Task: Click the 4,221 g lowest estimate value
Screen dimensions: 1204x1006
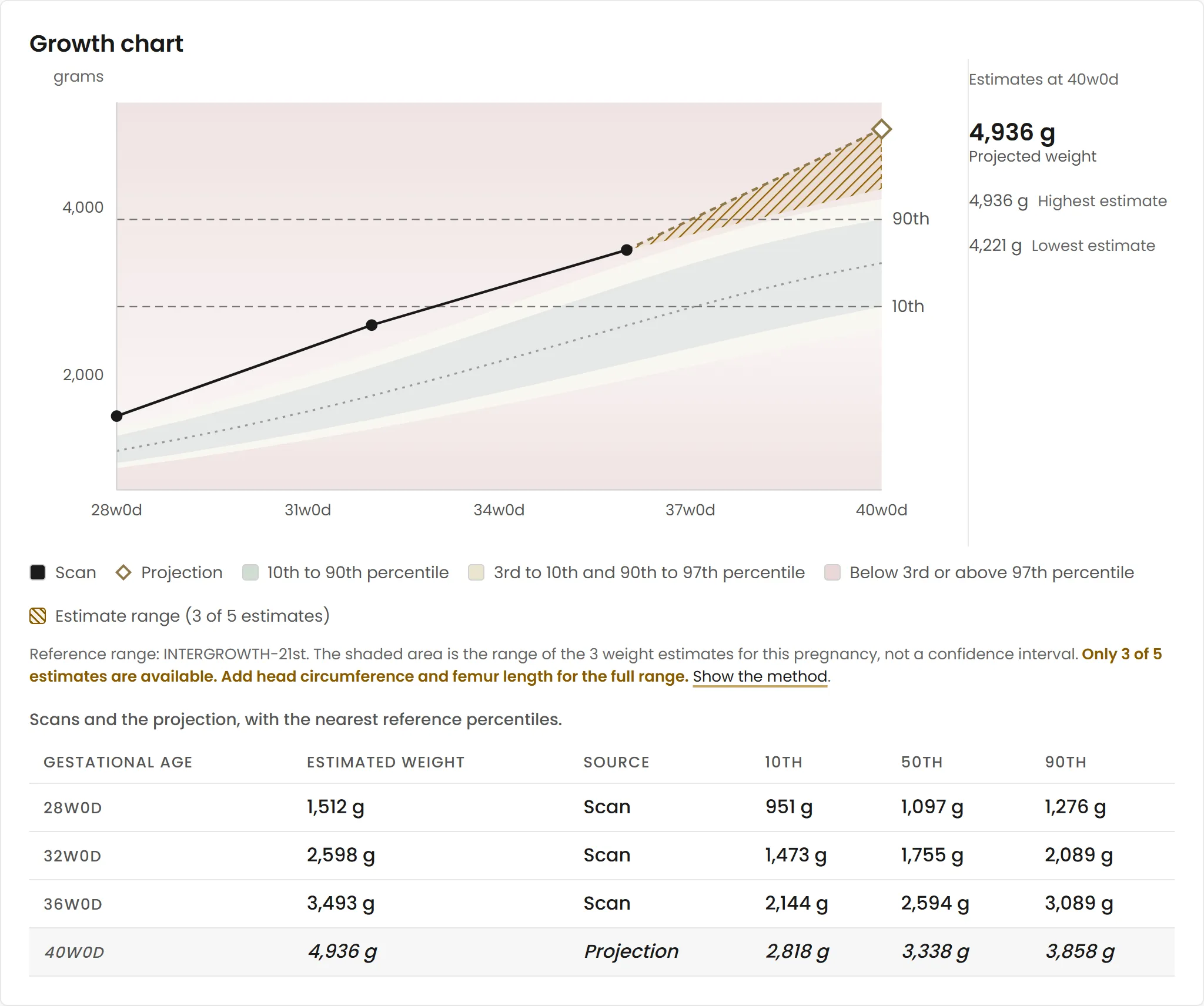Action: pyautogui.click(x=995, y=246)
